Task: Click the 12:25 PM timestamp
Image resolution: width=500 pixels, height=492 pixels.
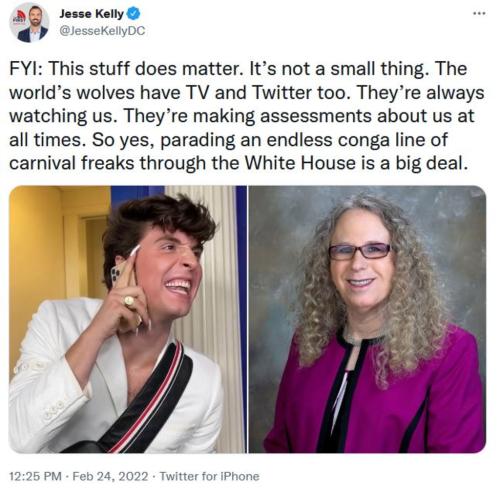Action: [x=35, y=476]
